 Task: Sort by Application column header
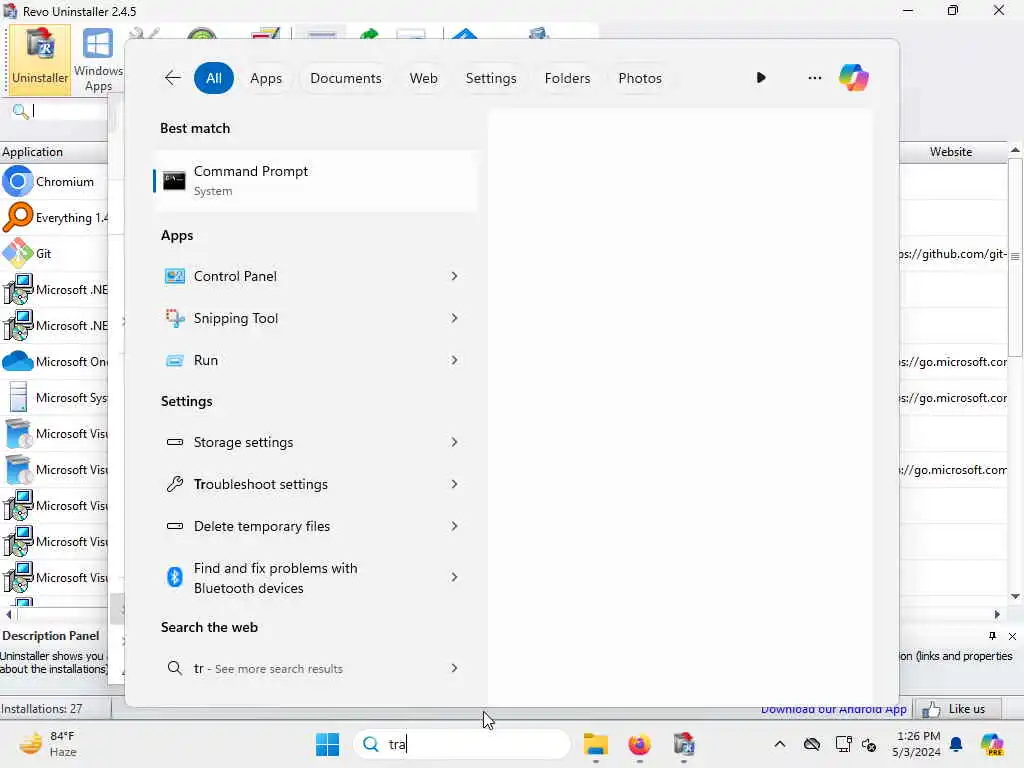[x=54, y=152]
